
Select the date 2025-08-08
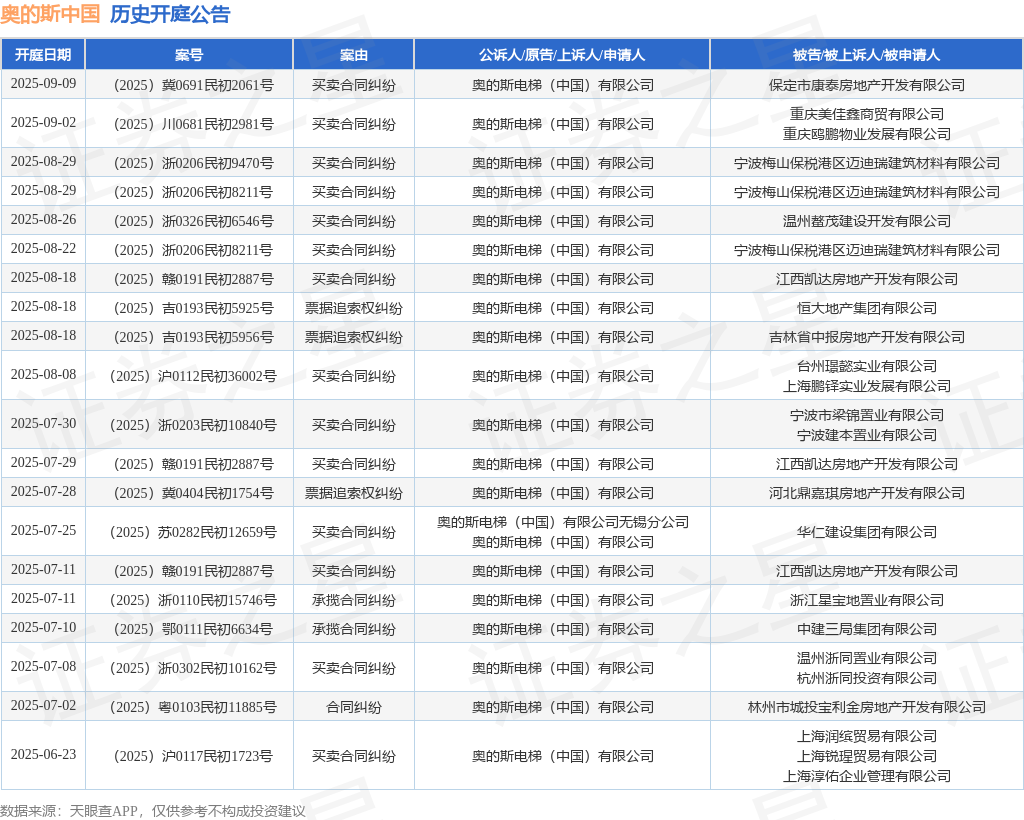(x=43, y=375)
